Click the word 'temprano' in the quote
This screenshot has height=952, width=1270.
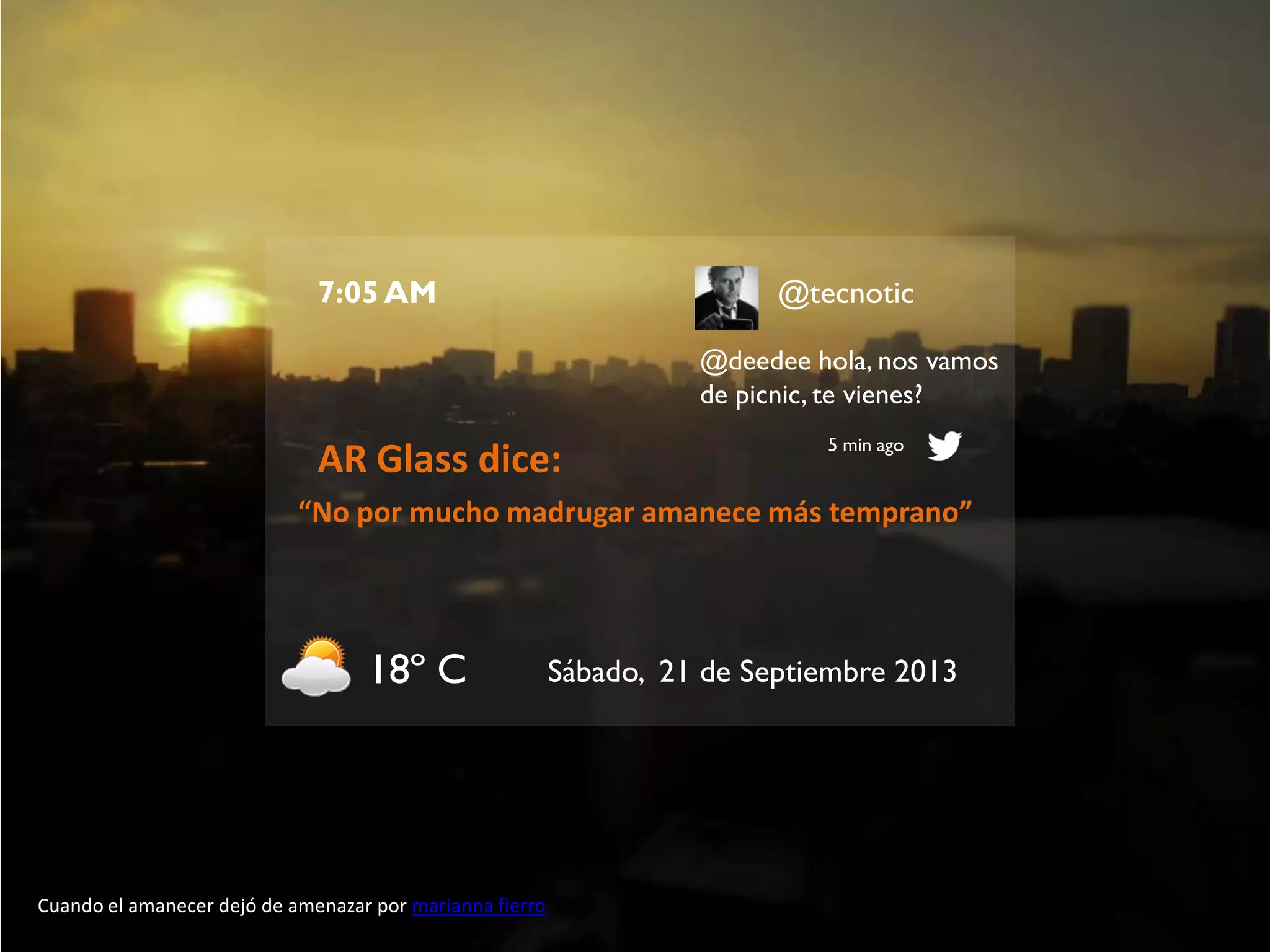click(x=894, y=513)
